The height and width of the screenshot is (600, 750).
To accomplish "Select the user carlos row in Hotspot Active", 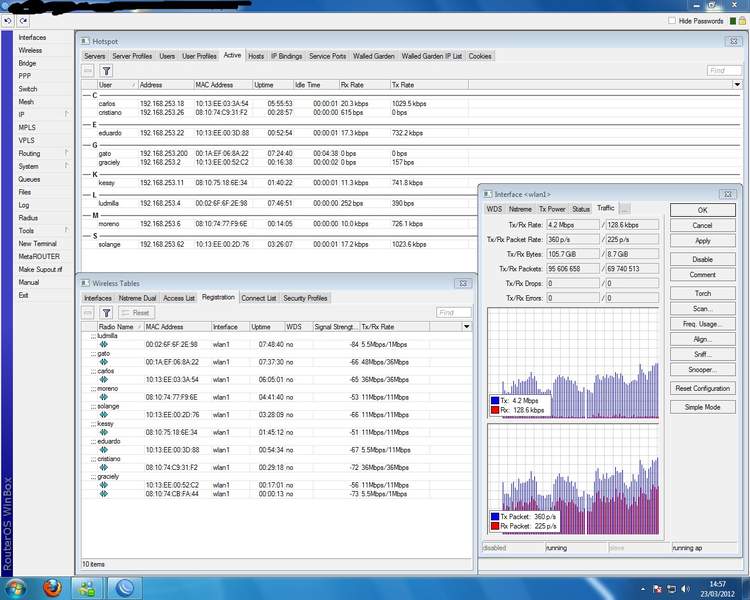I will [x=275, y=103].
